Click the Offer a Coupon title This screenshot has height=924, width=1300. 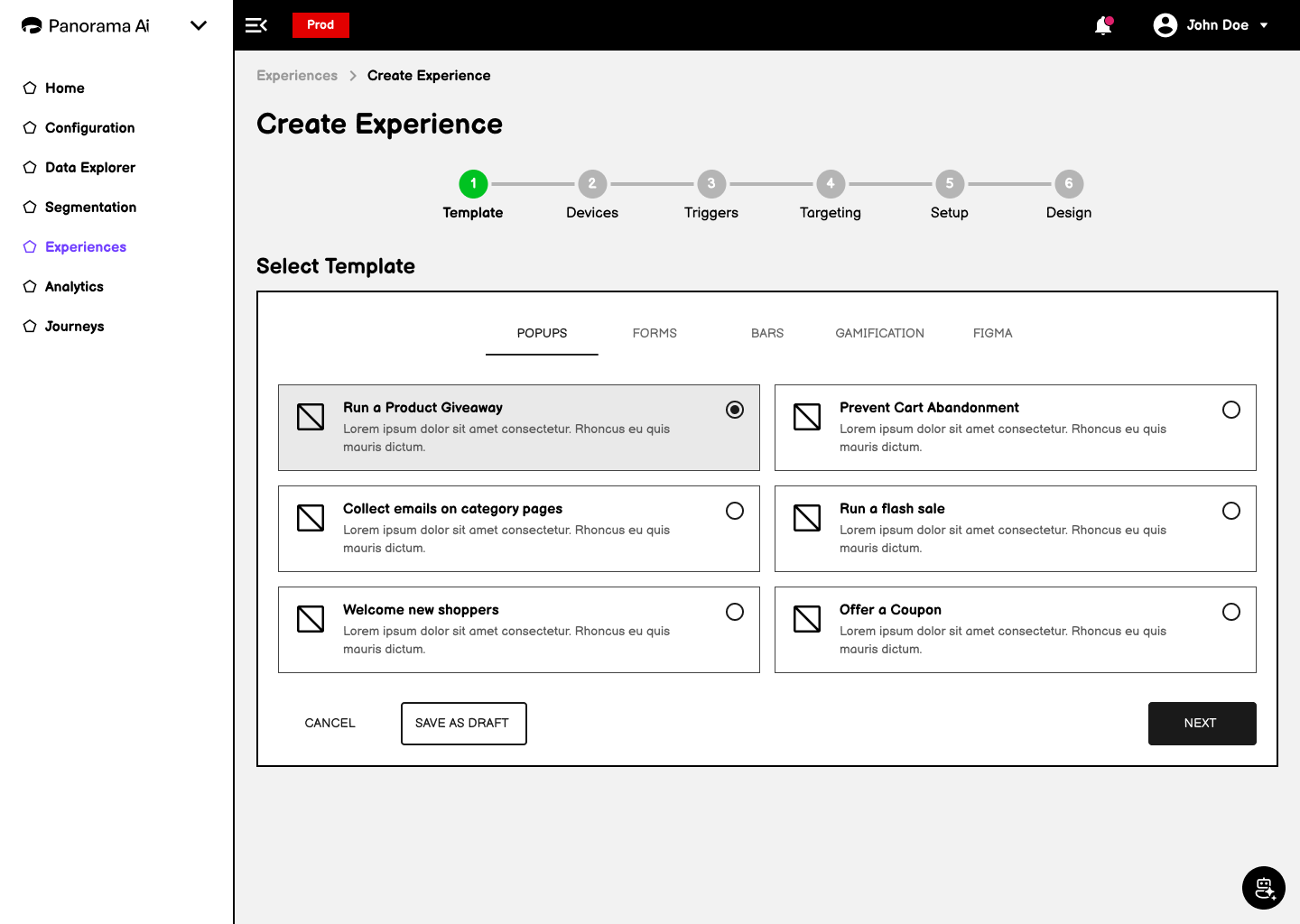coord(890,610)
